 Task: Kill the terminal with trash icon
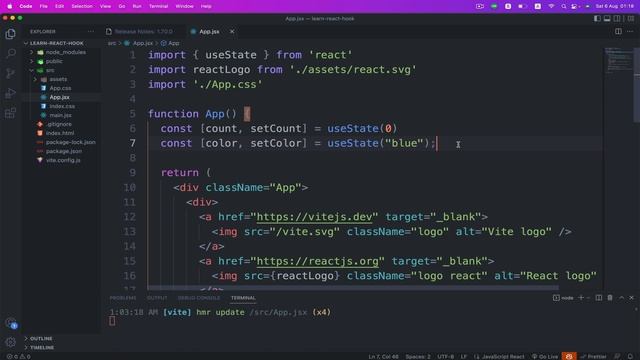pyautogui.click(x=610, y=298)
